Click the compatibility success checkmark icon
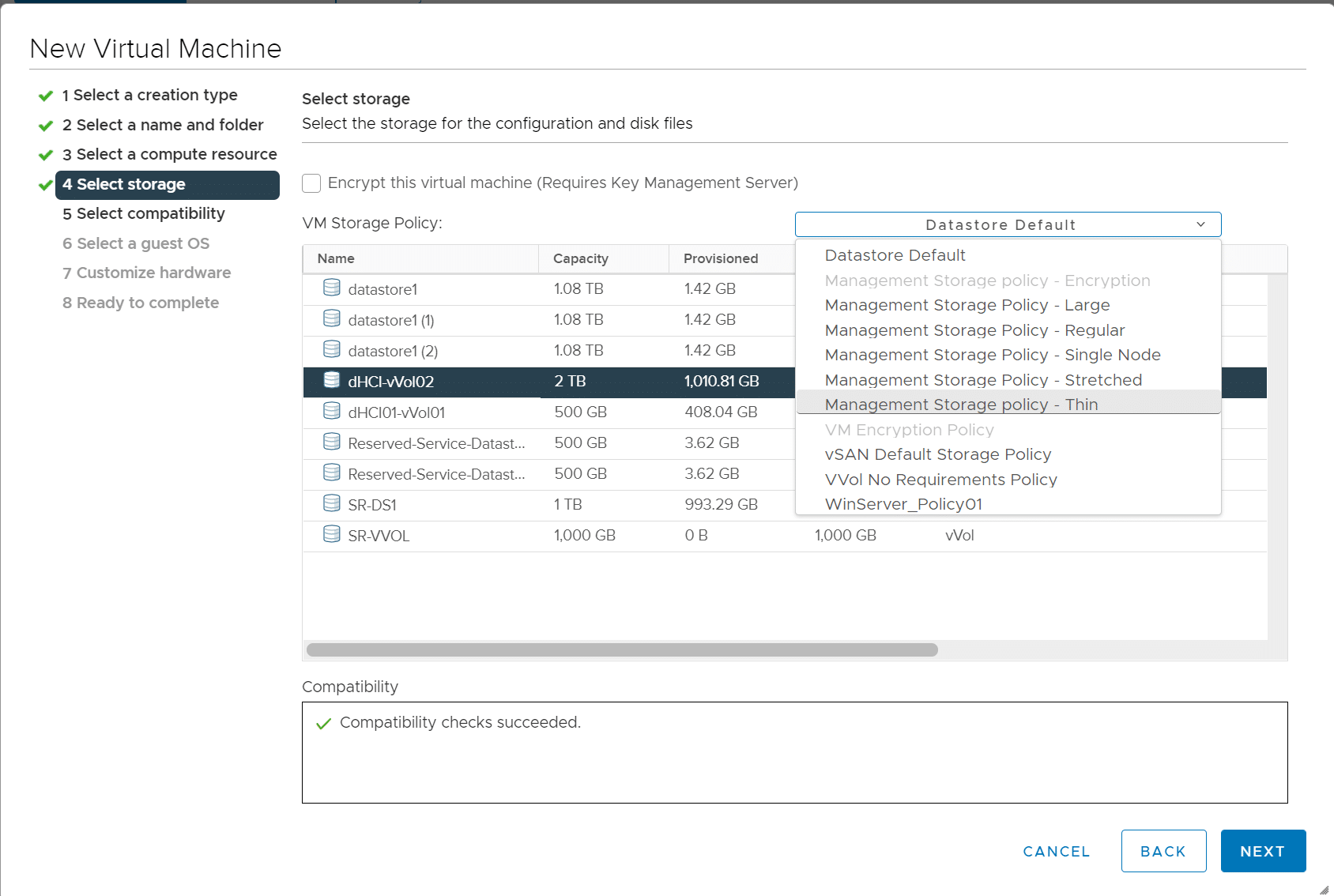1334x896 pixels. tap(323, 724)
